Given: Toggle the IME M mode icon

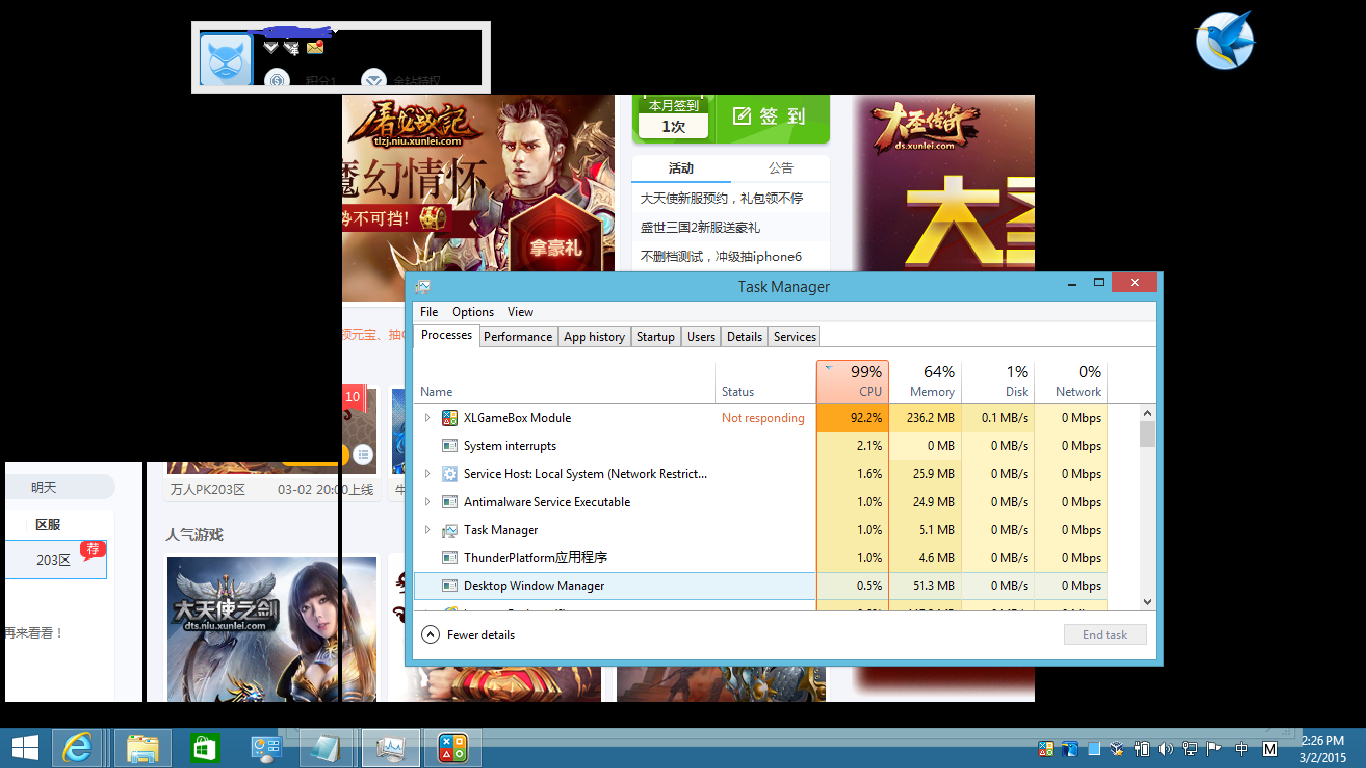Looking at the screenshot, I should 1270,748.
